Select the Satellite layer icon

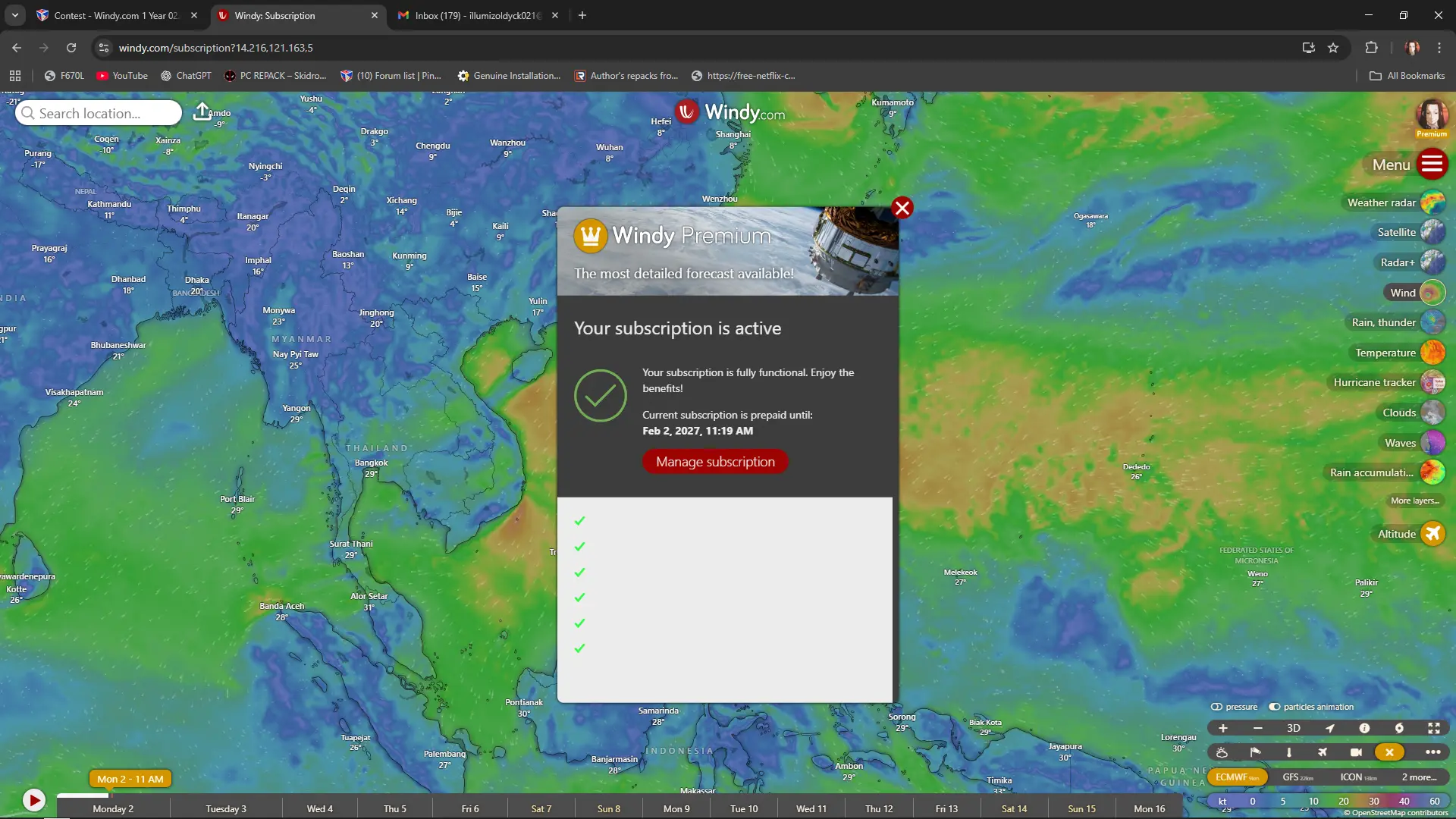(1432, 232)
